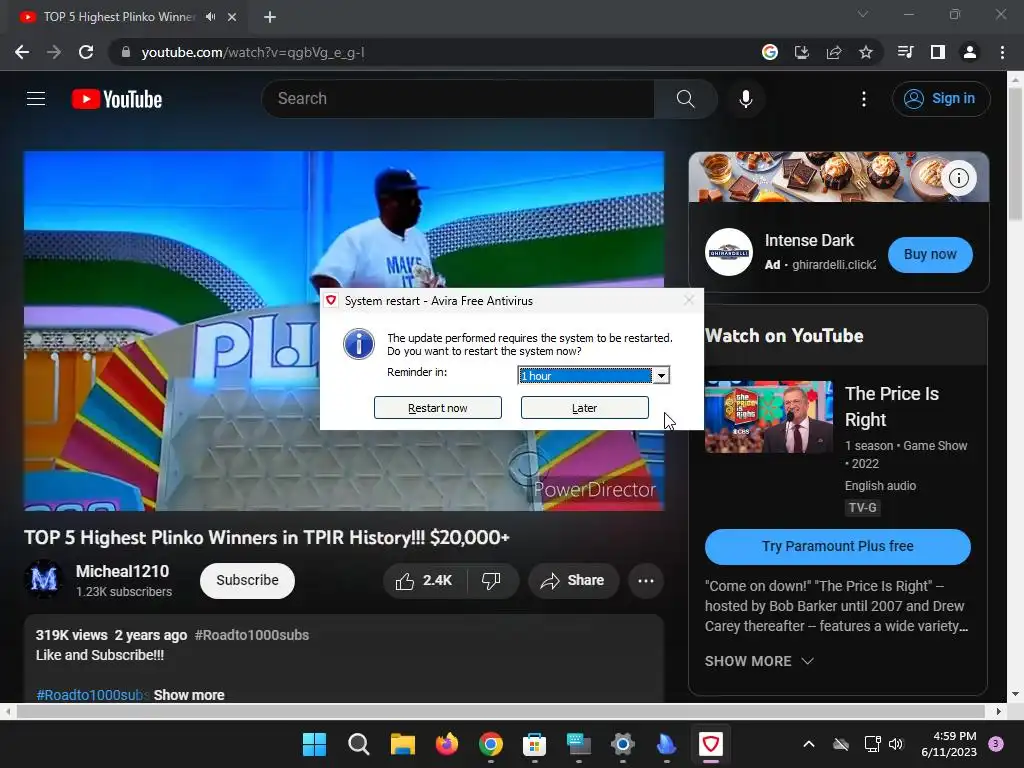This screenshot has width=1024, height=768.
Task: Click the Plinko video player
Action: [344, 330]
